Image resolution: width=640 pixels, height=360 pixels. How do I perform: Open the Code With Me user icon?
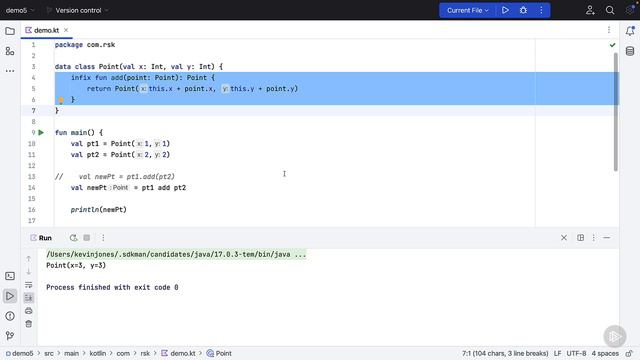pyautogui.click(x=590, y=10)
